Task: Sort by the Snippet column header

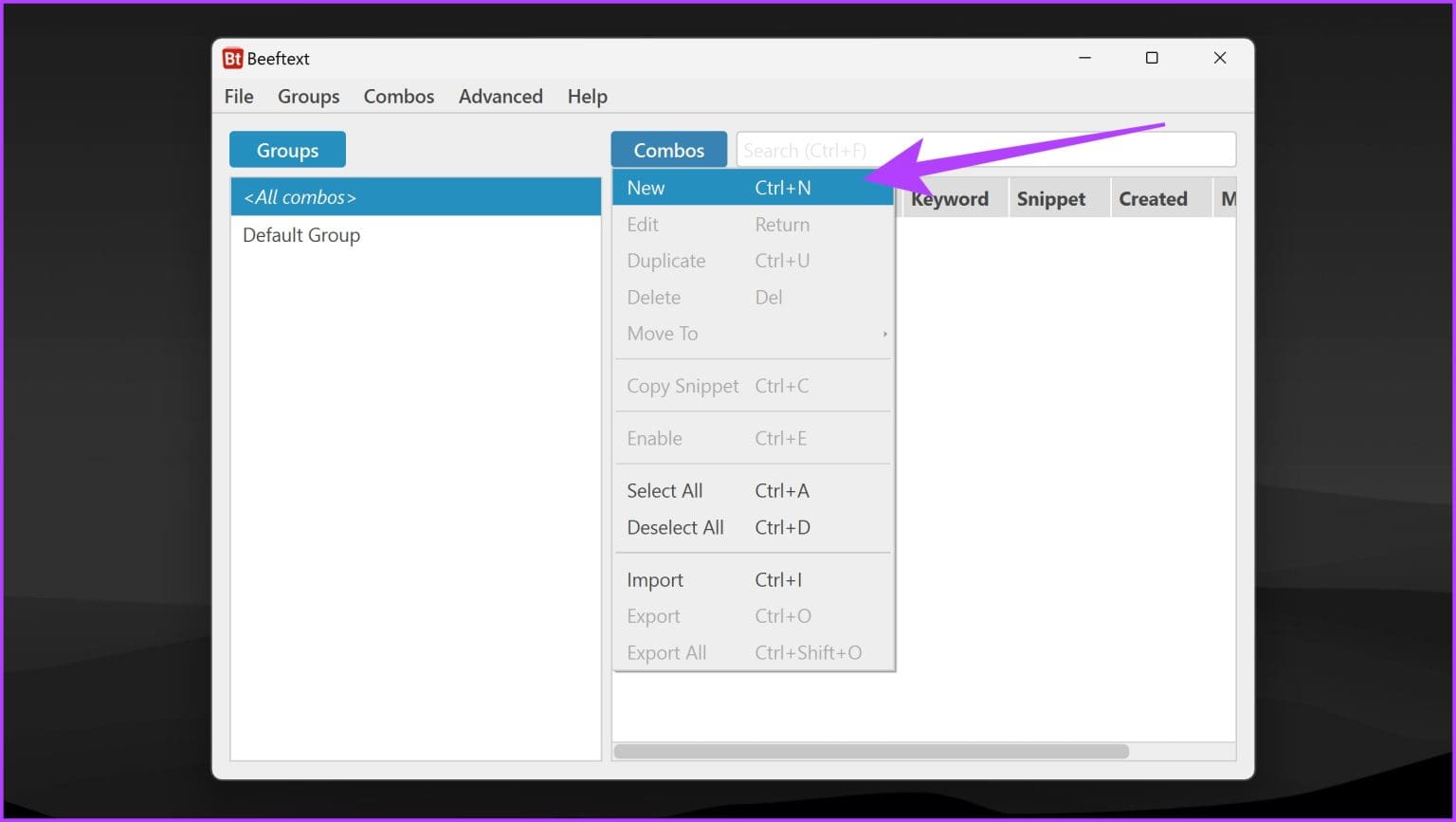Action: (x=1050, y=198)
